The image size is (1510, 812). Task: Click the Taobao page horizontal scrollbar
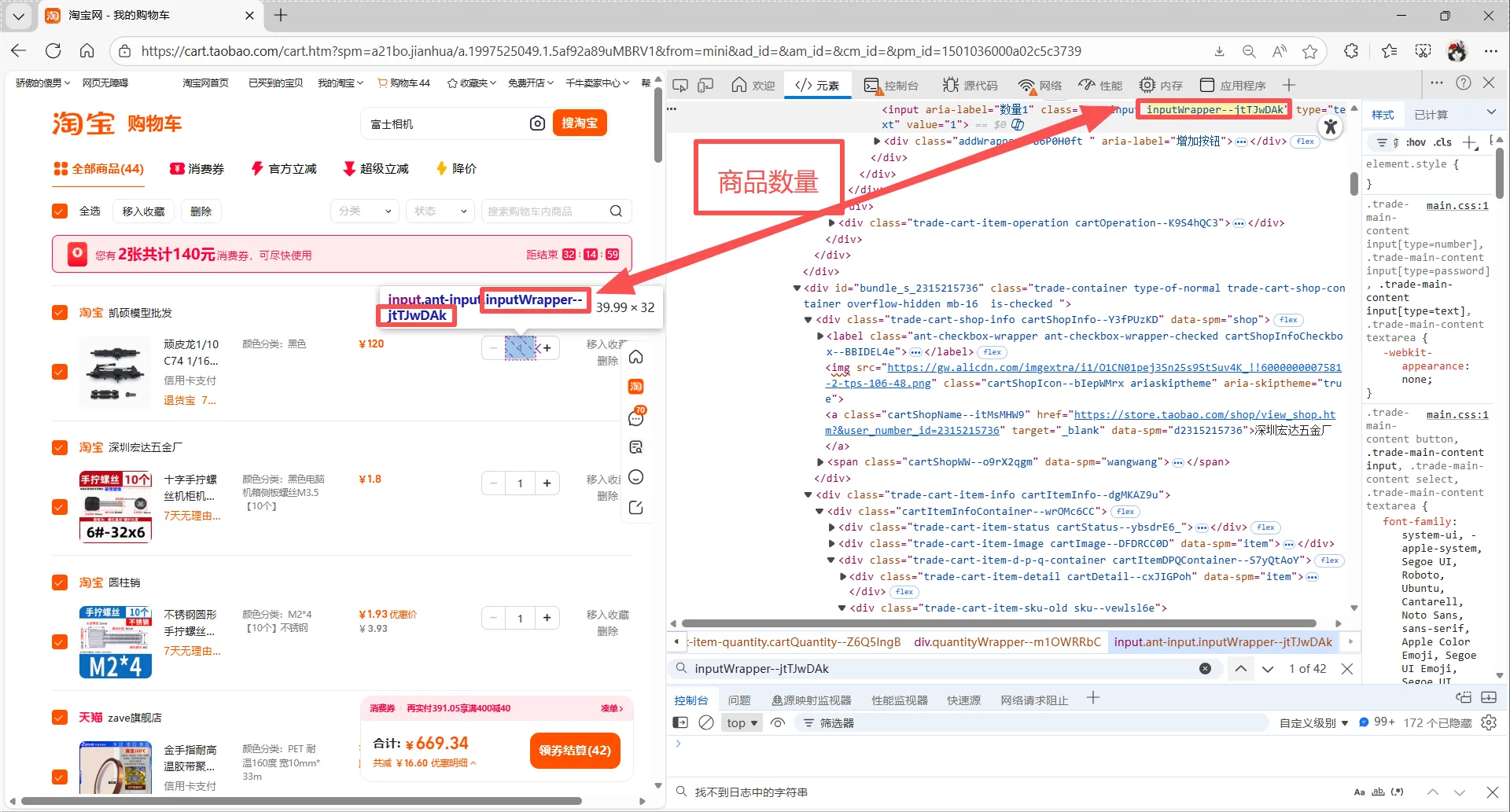coord(302,801)
